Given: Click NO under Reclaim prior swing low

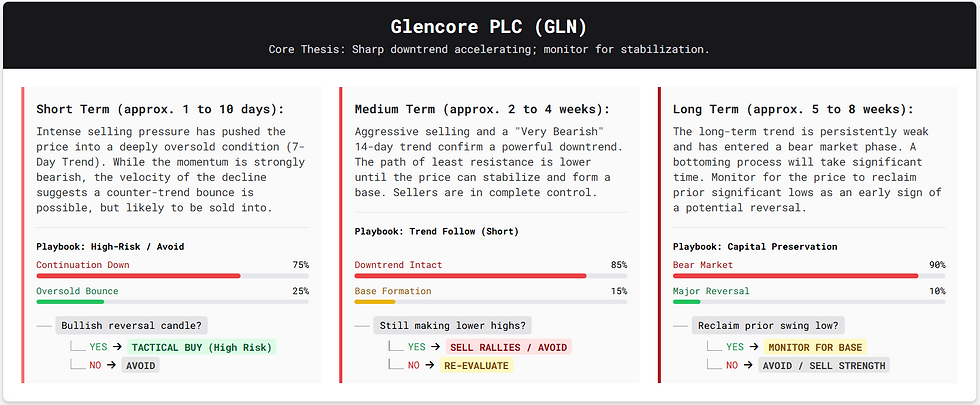Looking at the screenshot, I should pyautogui.click(x=732, y=366).
